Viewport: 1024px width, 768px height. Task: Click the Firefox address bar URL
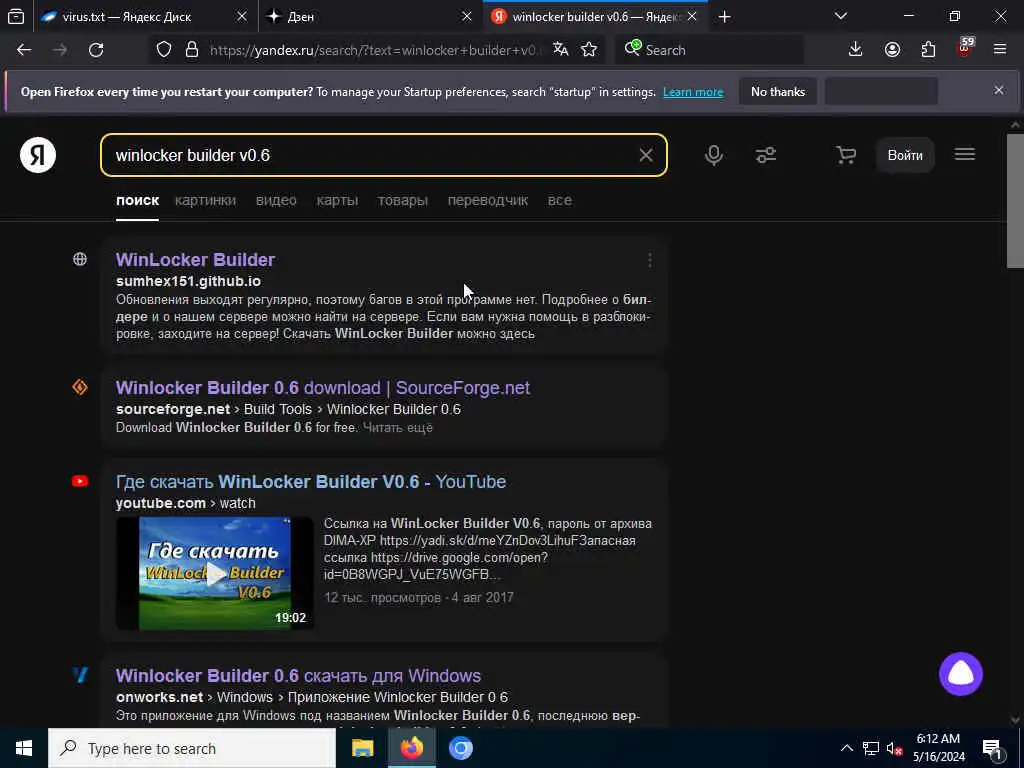tap(375, 50)
